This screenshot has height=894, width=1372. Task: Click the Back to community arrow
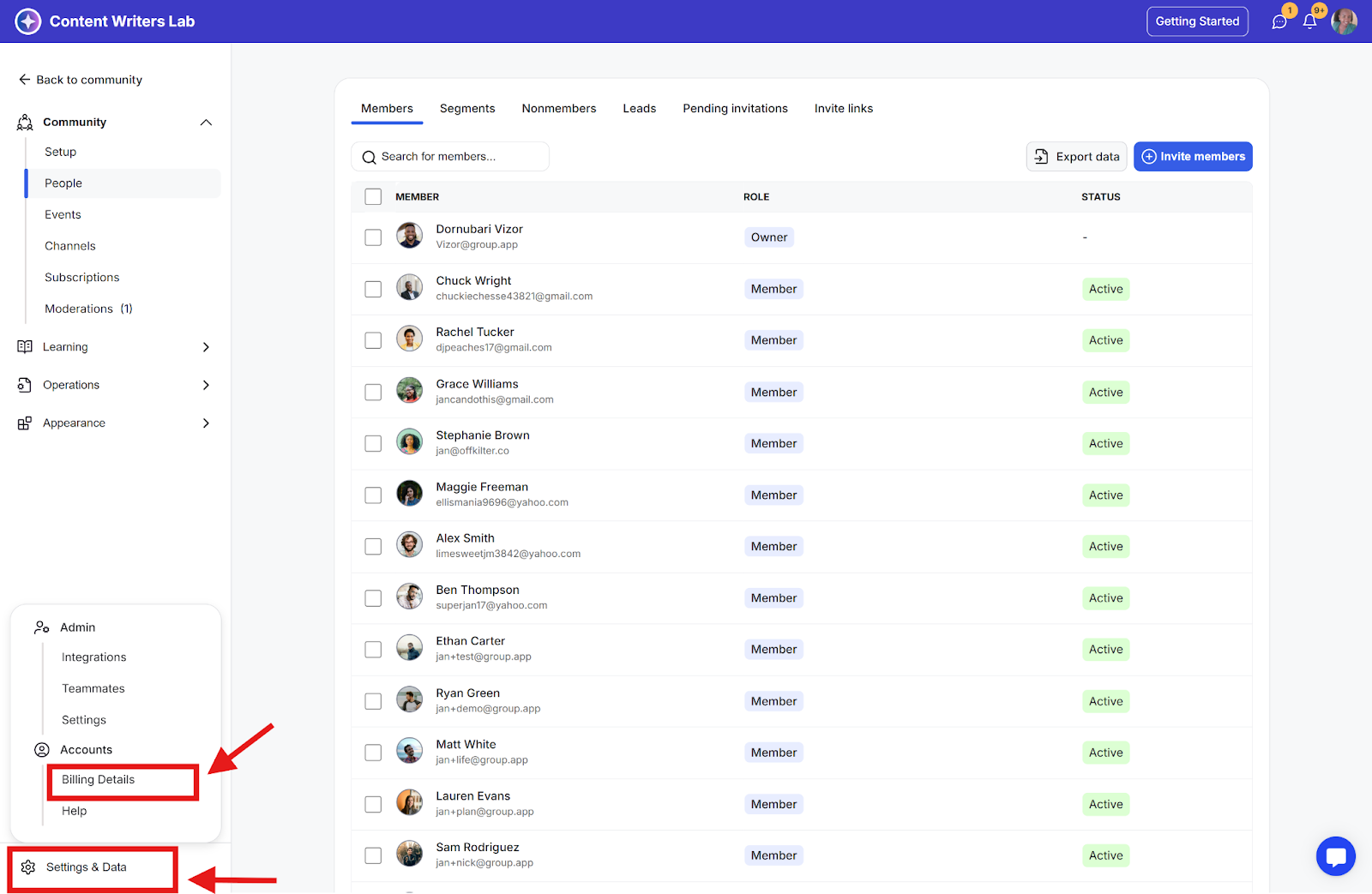click(x=24, y=80)
